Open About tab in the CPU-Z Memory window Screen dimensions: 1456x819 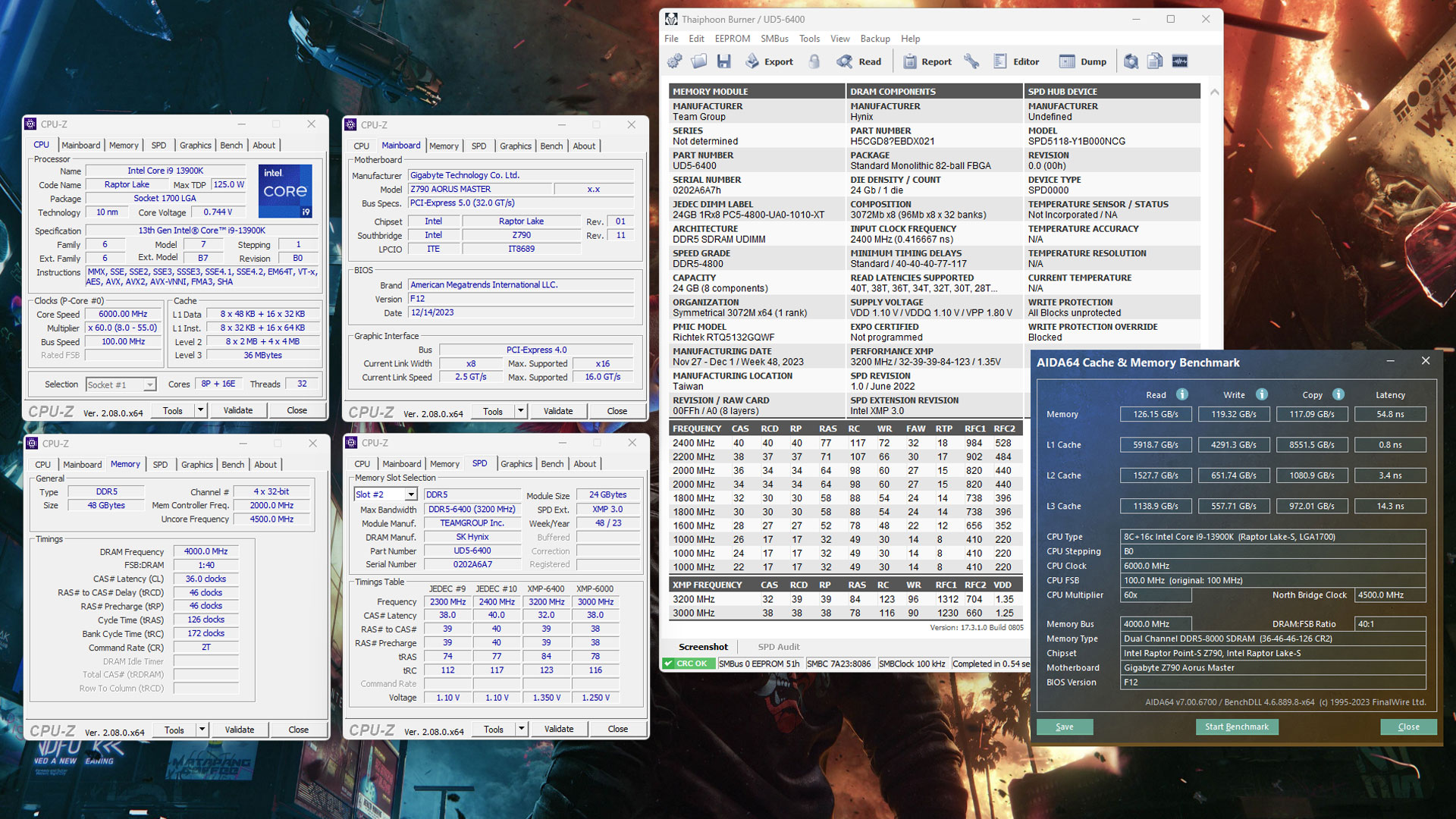coord(265,464)
